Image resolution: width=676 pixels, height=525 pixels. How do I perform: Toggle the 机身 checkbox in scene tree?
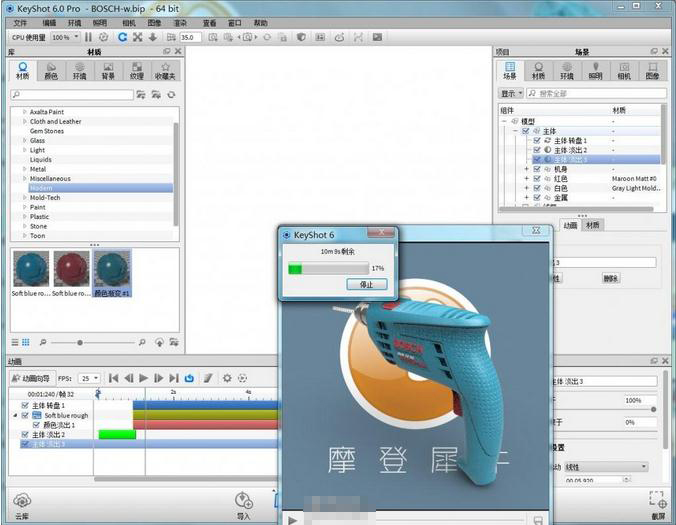point(537,169)
